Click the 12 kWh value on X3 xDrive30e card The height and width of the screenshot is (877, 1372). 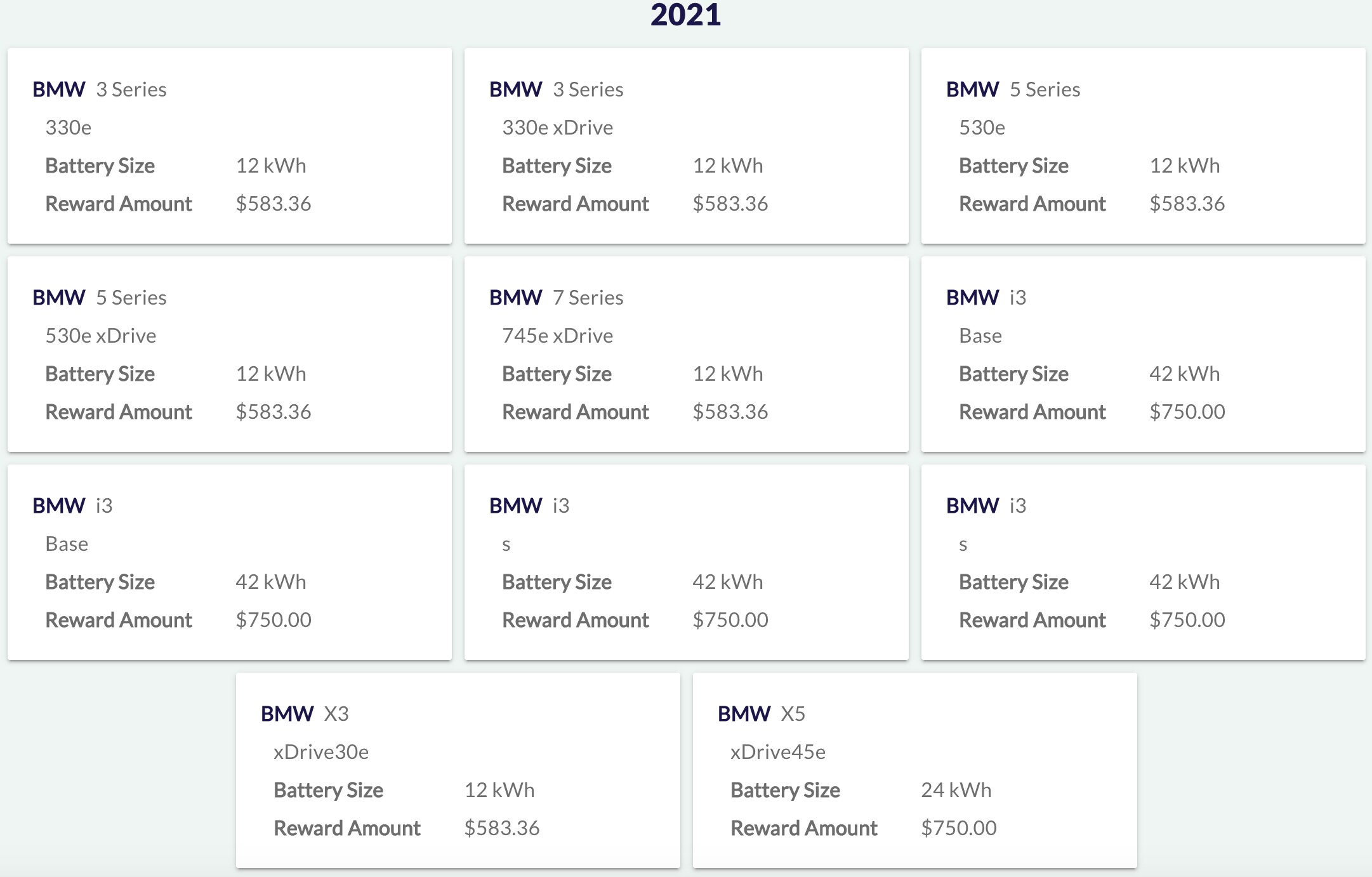coord(499,790)
